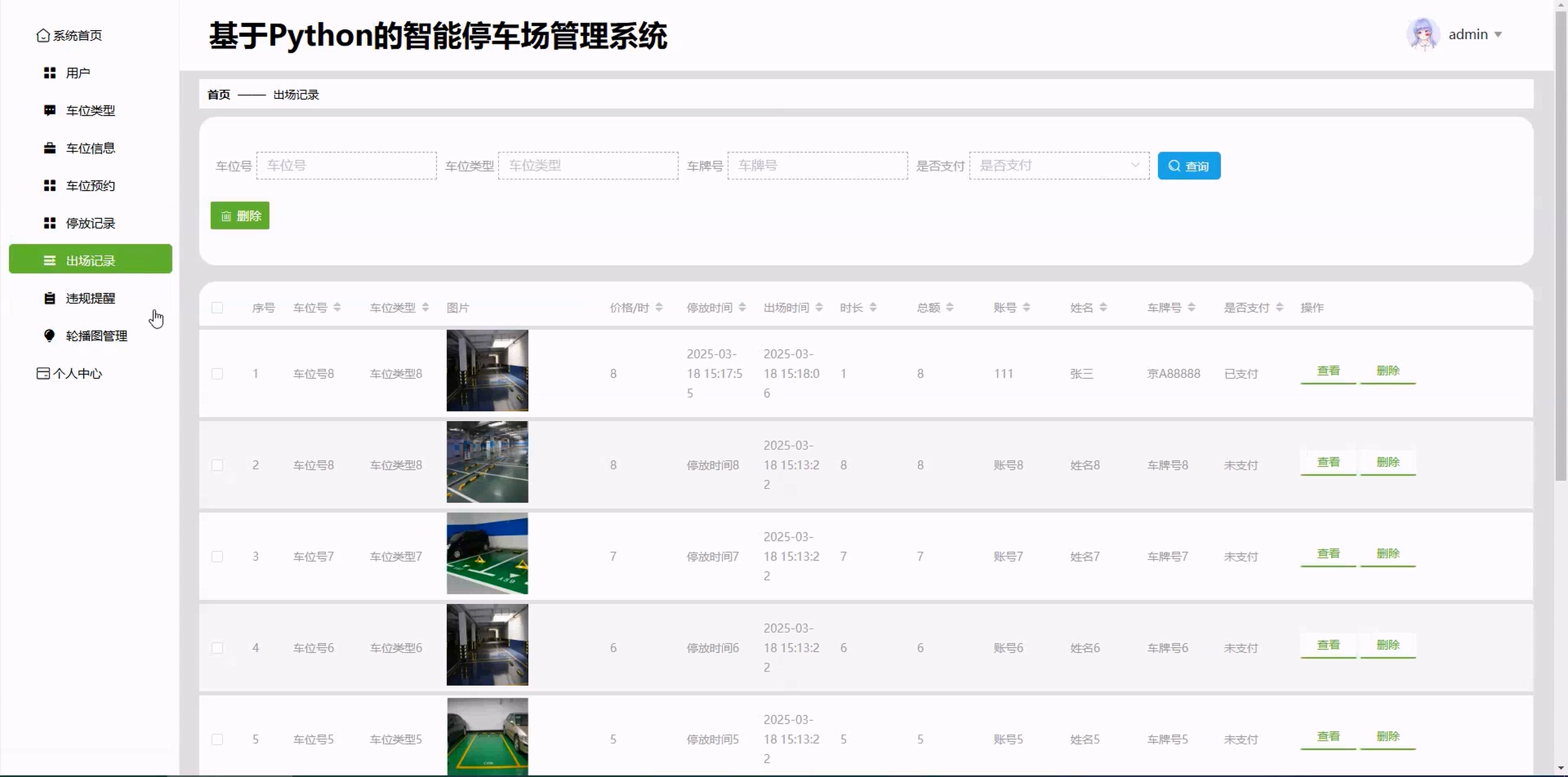
Task: Select the checkbox for row 3
Action: click(217, 557)
